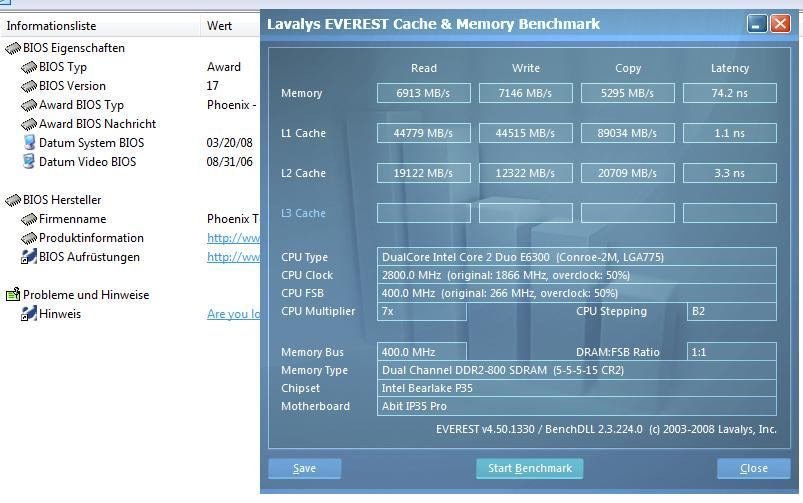Image resolution: width=803 pixels, height=503 pixels.
Task: Open the BIOS Aufrüstungen http link
Action: (x=234, y=257)
